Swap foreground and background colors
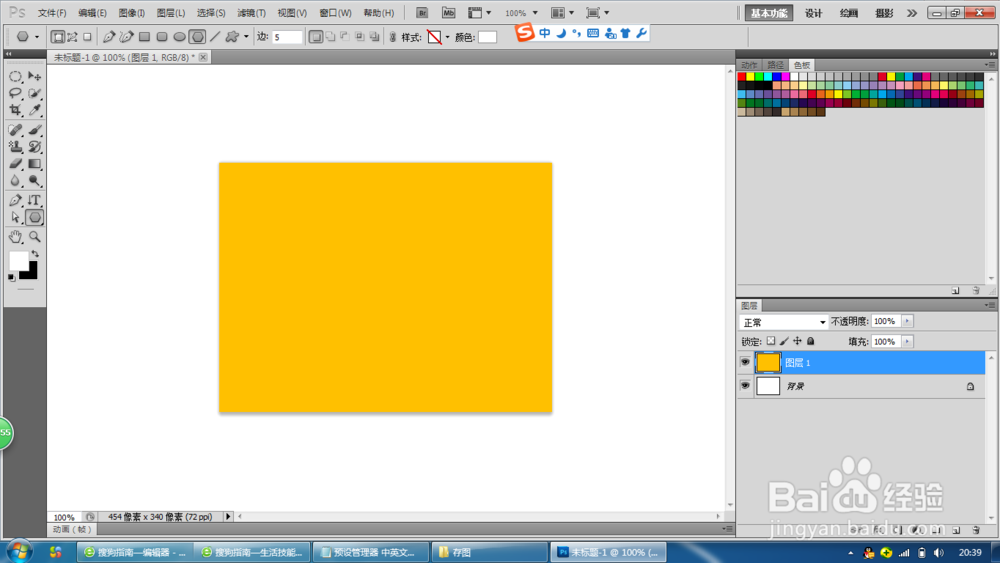Image resolution: width=1000 pixels, height=563 pixels. [35, 254]
